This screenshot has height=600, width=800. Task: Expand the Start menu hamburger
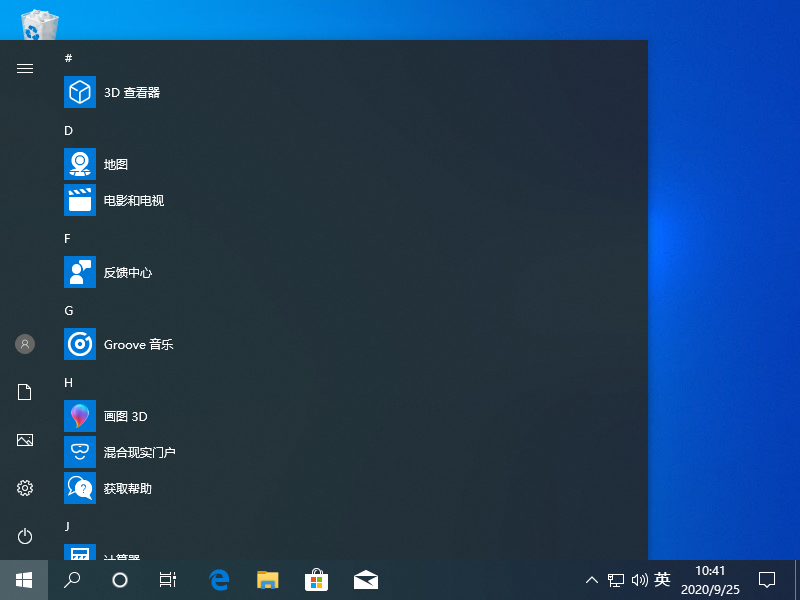click(x=24, y=68)
